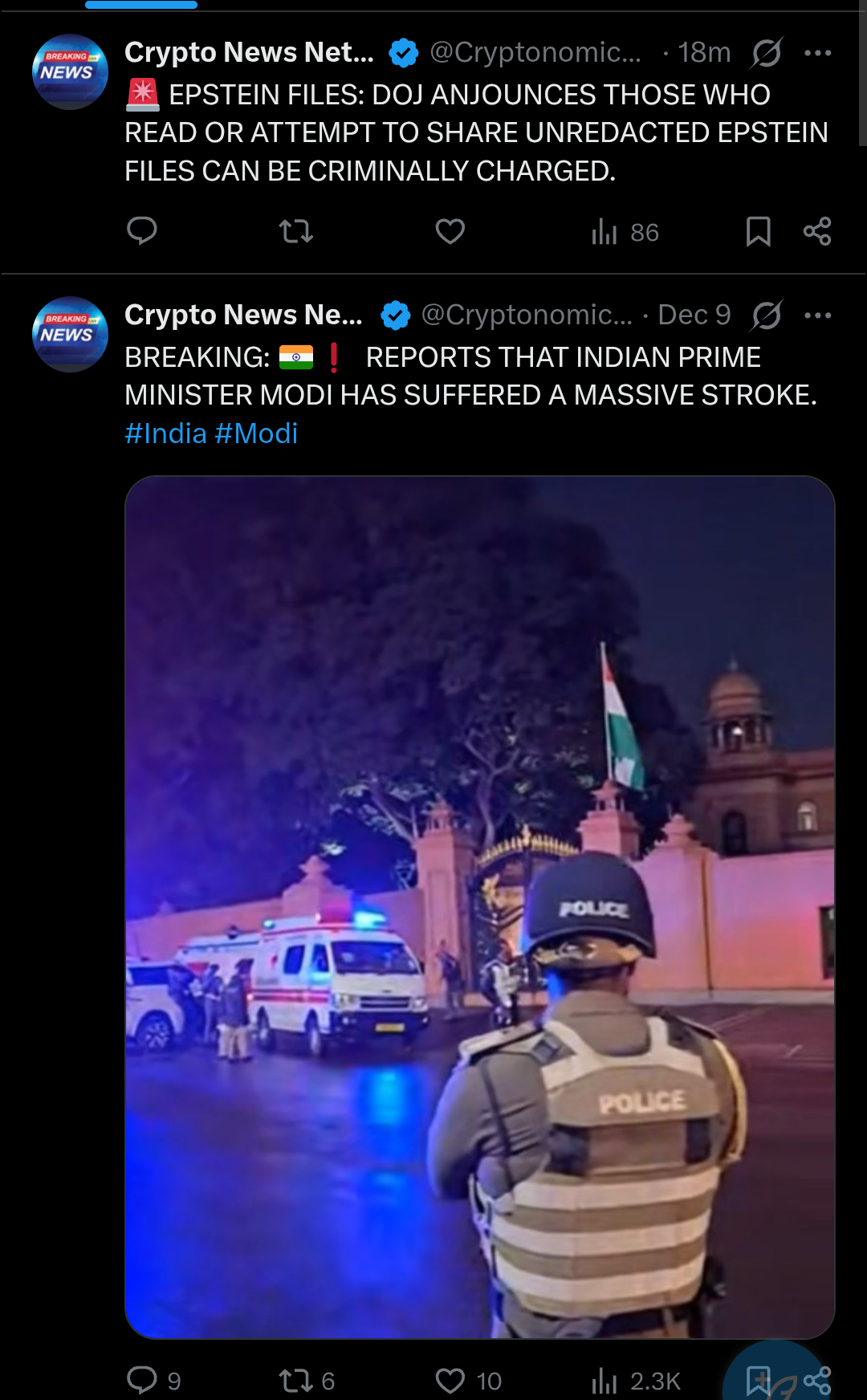Open the #India hashtag
This screenshot has width=867, height=1400.
[166, 433]
